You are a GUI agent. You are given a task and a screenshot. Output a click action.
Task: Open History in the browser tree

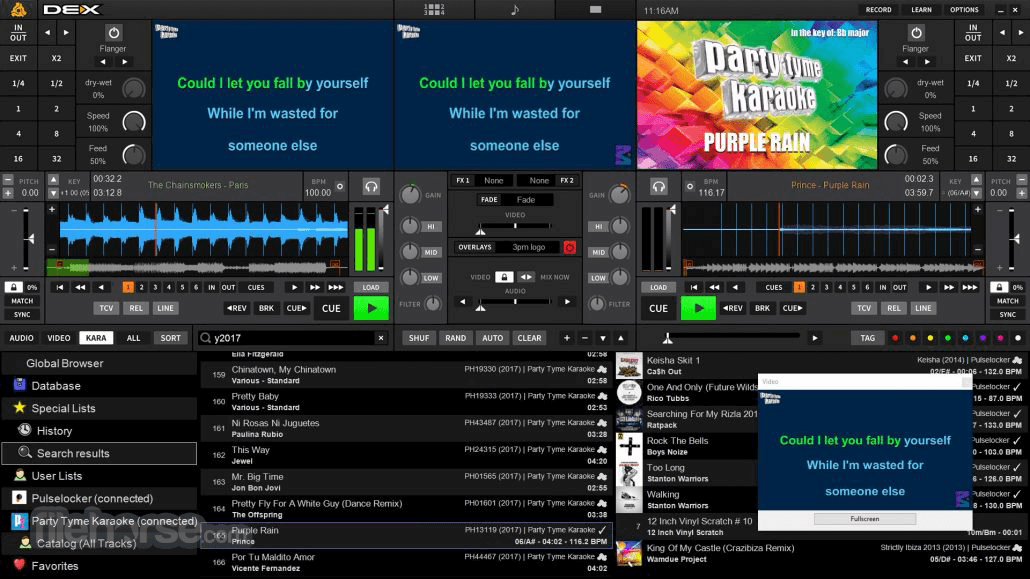54,431
